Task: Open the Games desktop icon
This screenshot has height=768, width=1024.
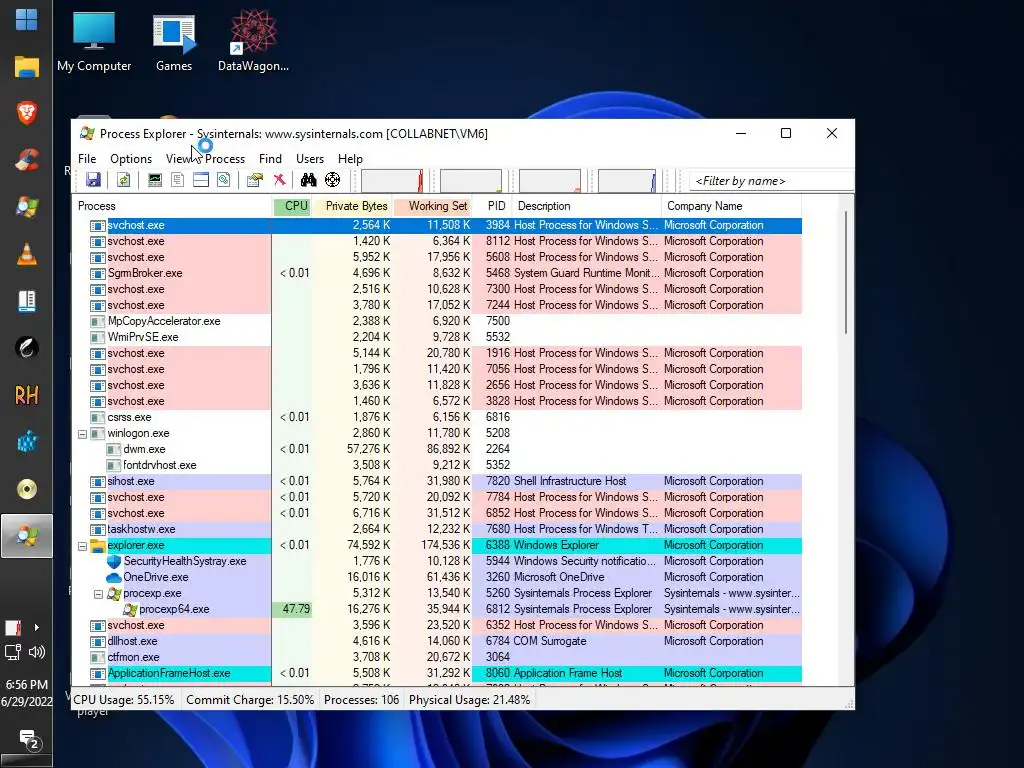Action: [x=174, y=40]
